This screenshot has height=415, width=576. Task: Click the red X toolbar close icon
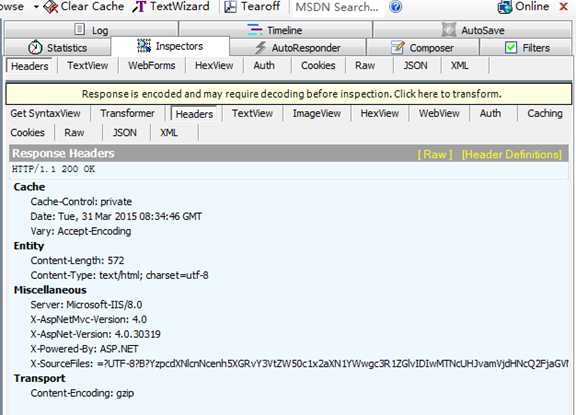click(x=563, y=6)
